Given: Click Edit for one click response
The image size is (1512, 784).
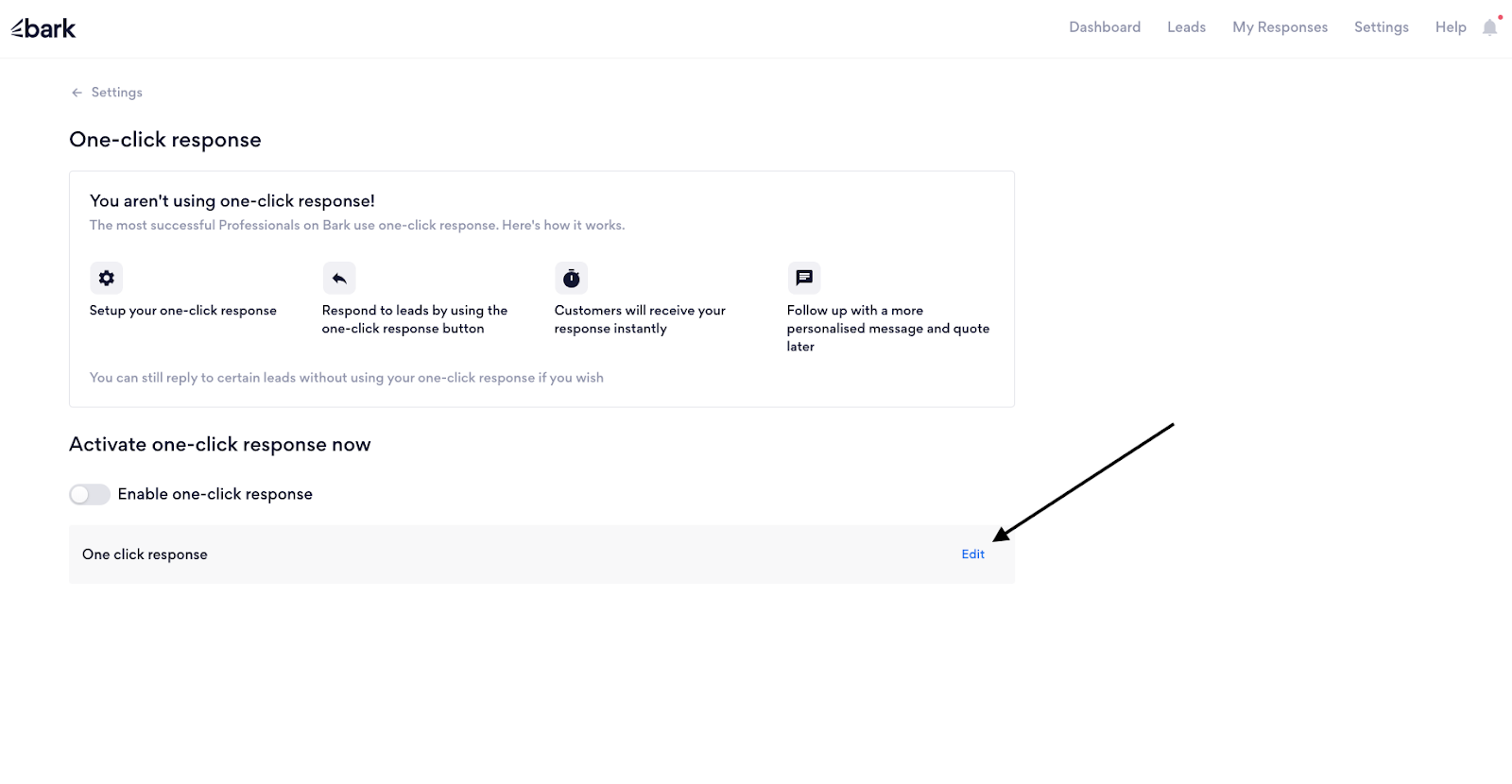Looking at the screenshot, I should coord(973,554).
